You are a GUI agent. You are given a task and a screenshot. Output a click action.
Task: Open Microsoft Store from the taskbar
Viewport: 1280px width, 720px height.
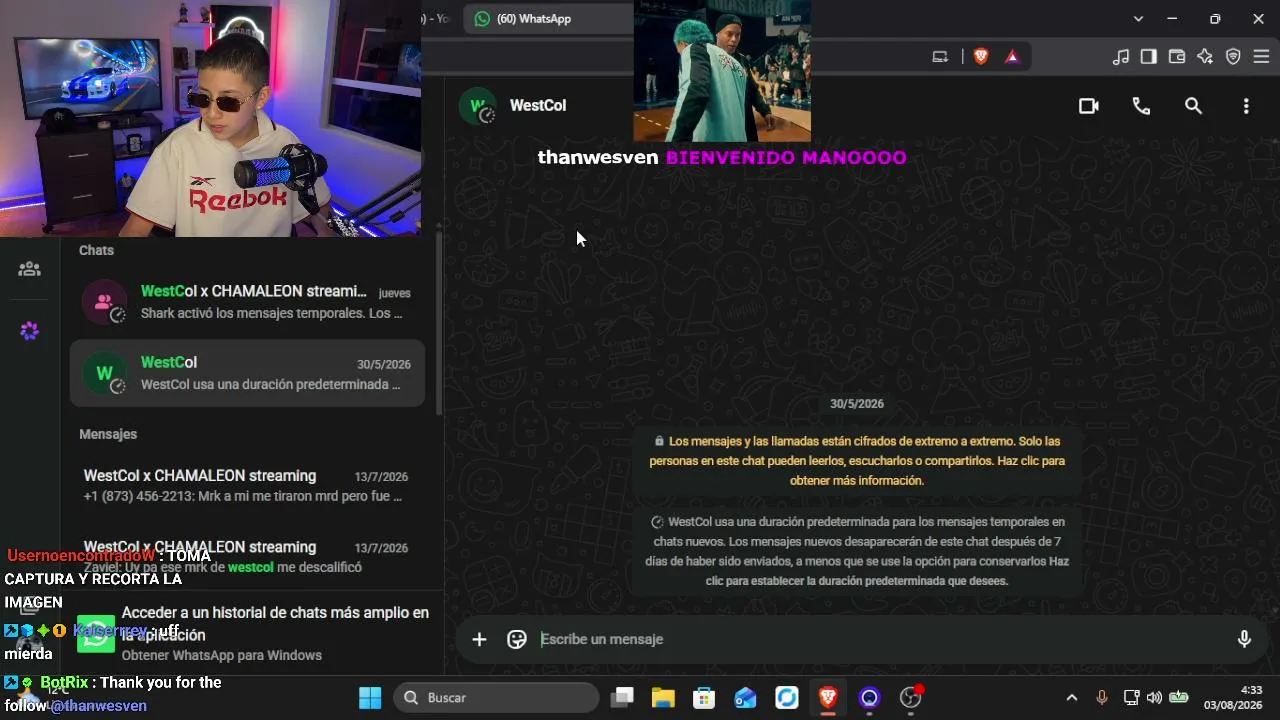[x=704, y=698]
